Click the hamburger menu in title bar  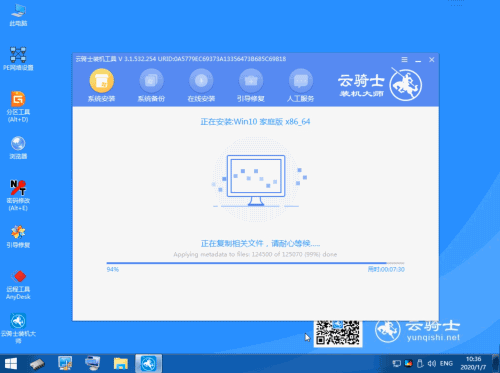coord(404,60)
